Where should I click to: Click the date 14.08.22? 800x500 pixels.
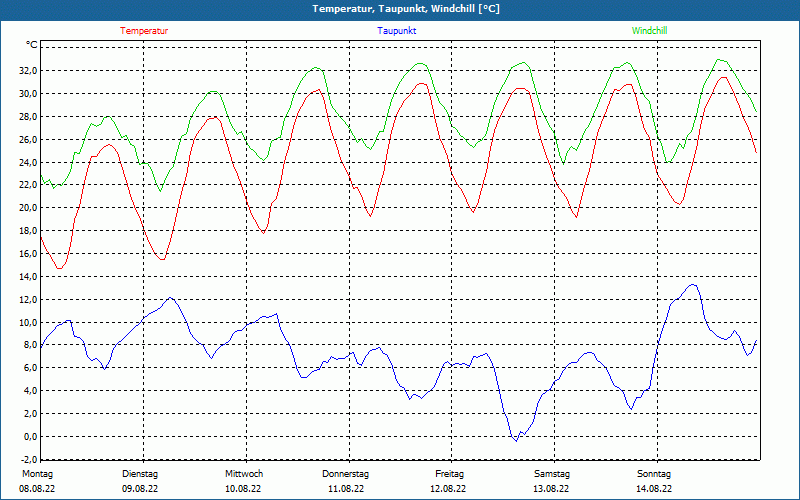tap(654, 489)
